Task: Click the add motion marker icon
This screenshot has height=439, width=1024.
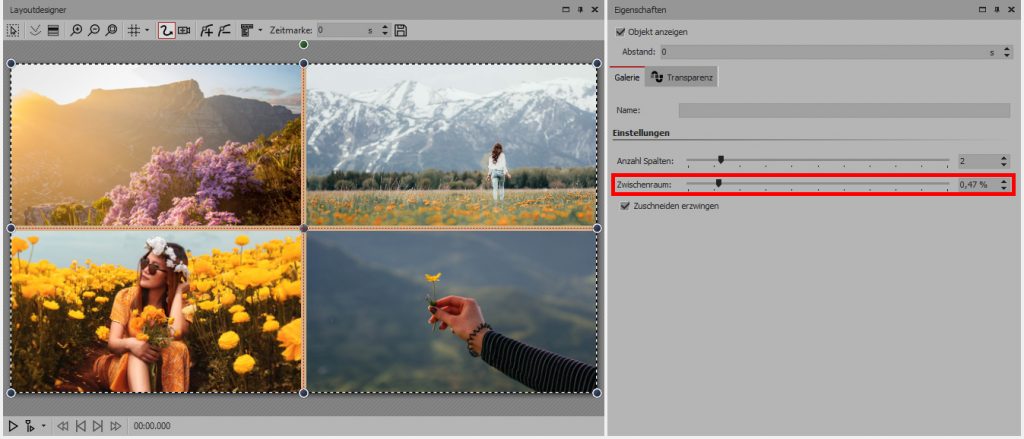Action: coord(206,31)
